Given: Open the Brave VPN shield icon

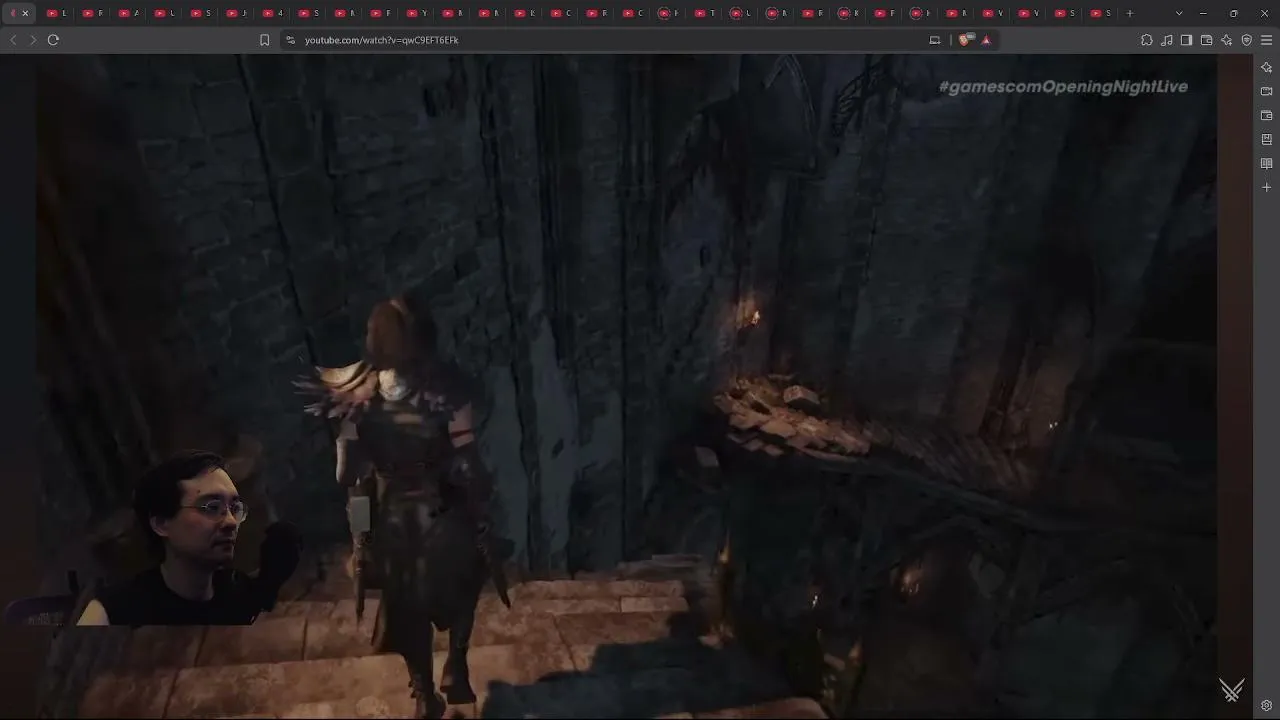Looking at the screenshot, I should click(x=1247, y=40).
